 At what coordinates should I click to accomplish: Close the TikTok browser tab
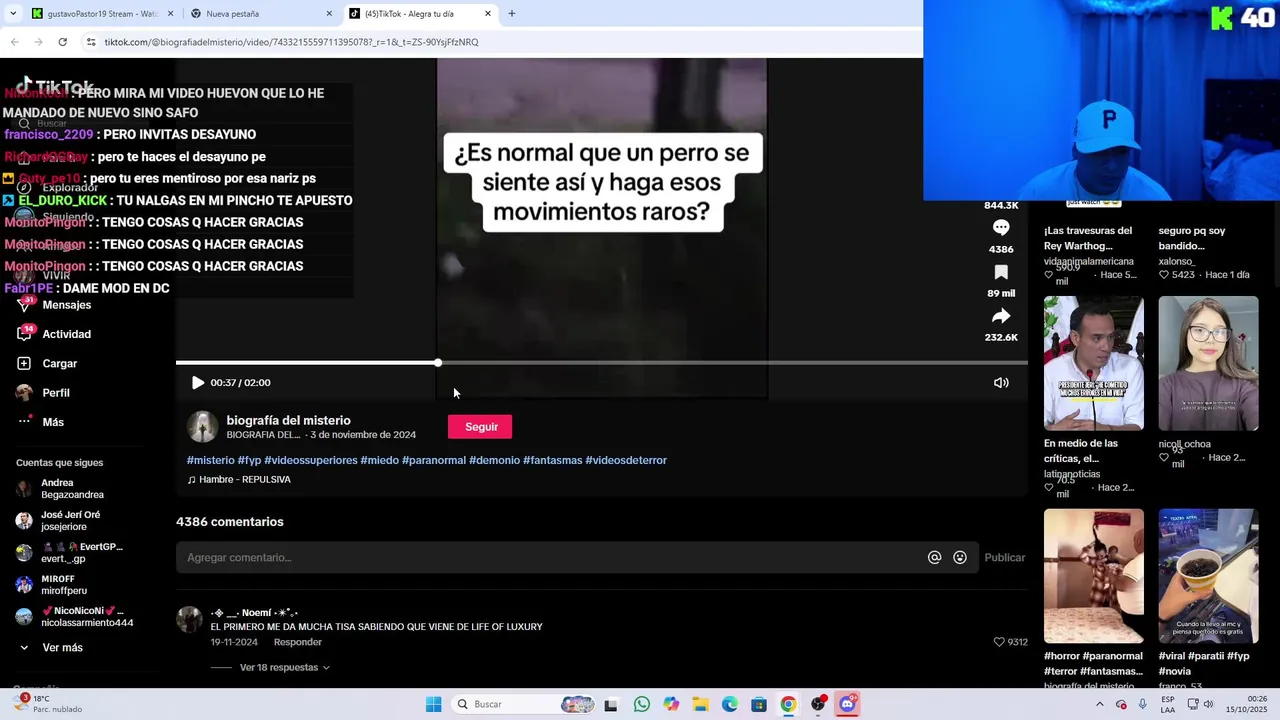[x=488, y=14]
